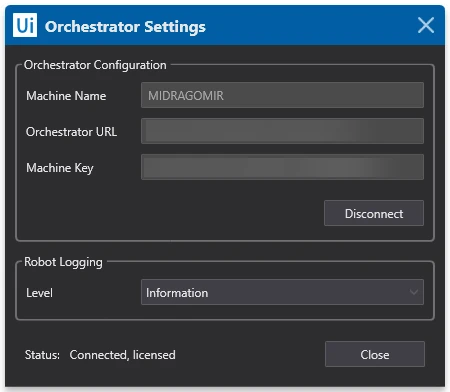
Task: Click the 'Connected, licensed' status text
Action: point(122,355)
